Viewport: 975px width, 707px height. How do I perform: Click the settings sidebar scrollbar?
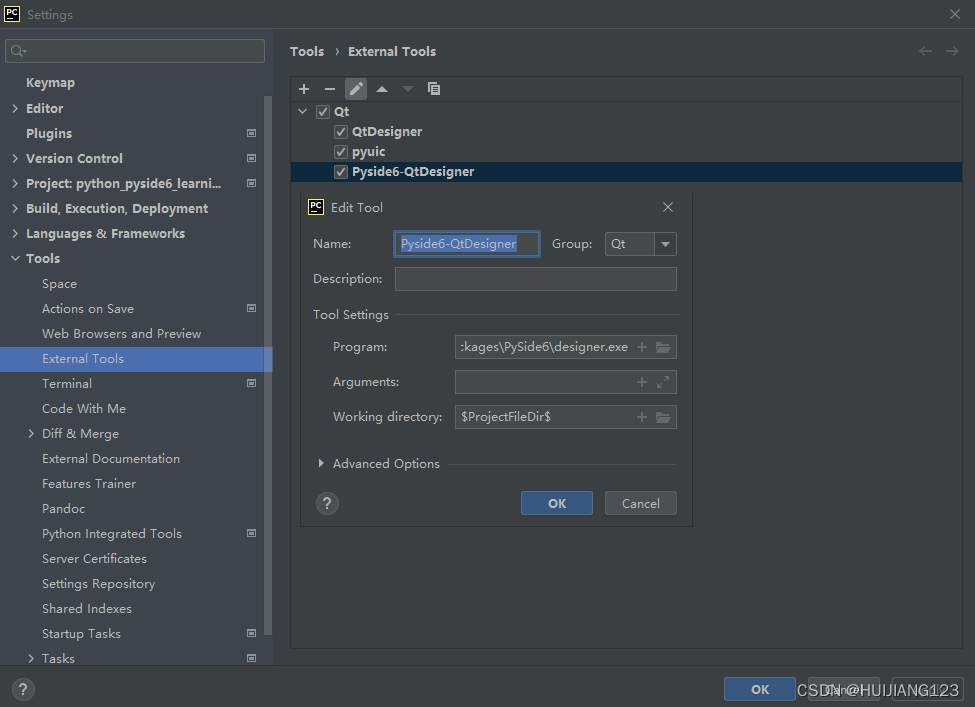tap(268, 365)
